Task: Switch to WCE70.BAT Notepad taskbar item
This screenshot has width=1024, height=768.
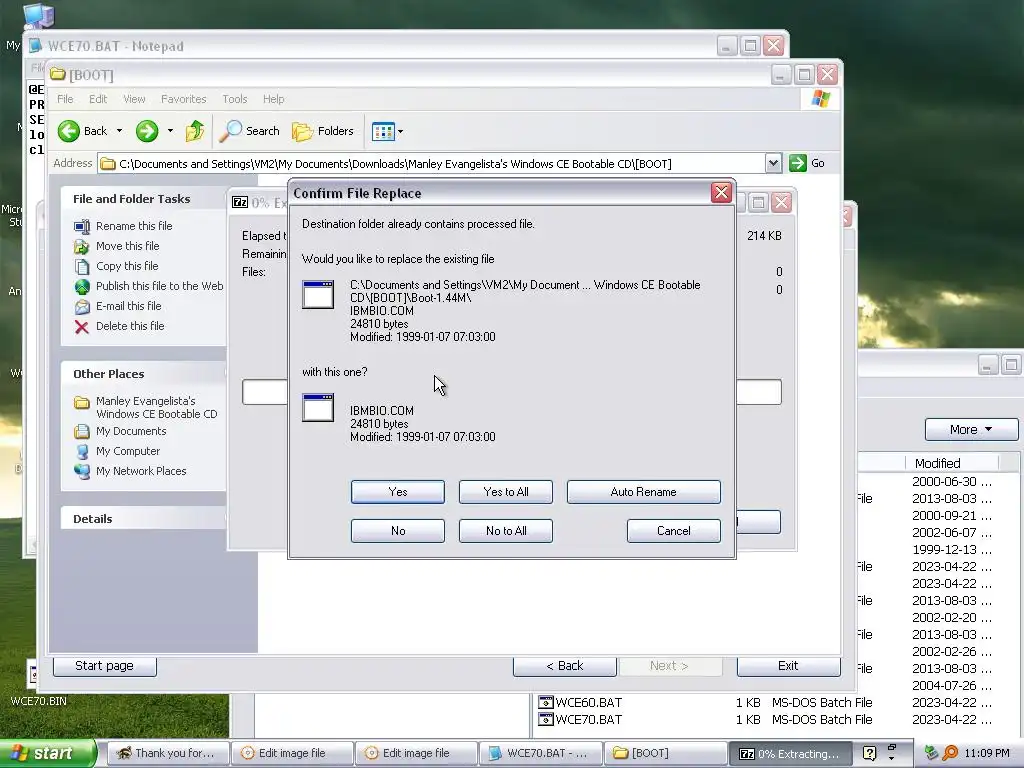Action: point(539,753)
